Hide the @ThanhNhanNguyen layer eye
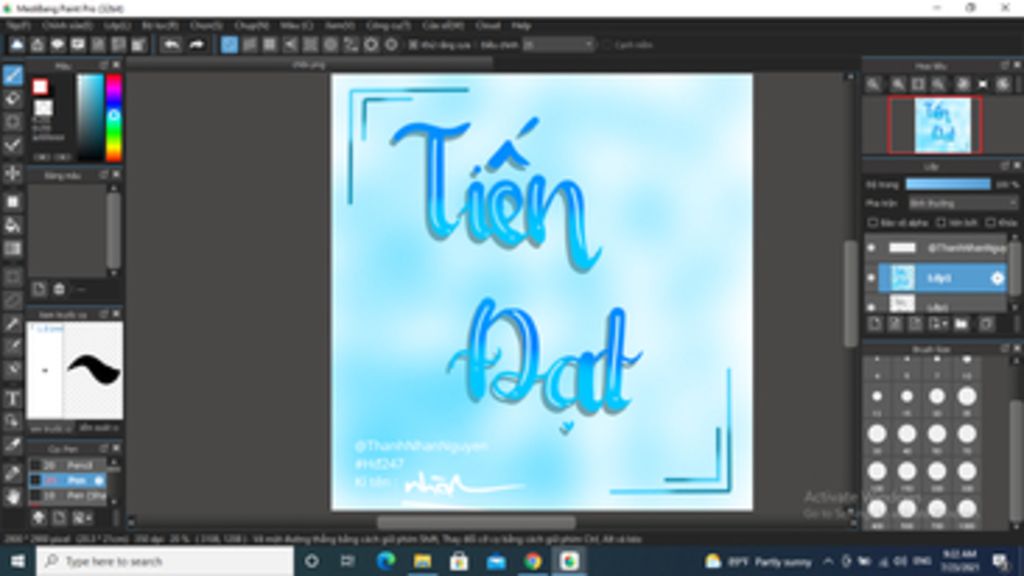1024x576 pixels. 871,248
